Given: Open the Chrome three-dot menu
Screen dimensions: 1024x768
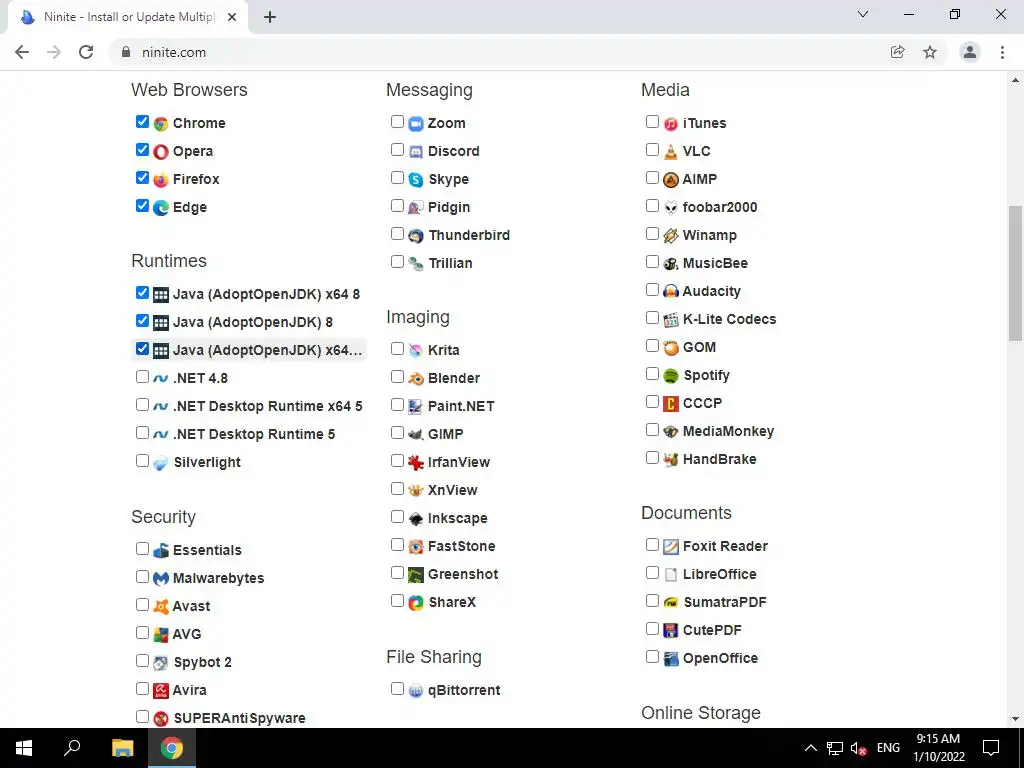Looking at the screenshot, I should click(1002, 52).
